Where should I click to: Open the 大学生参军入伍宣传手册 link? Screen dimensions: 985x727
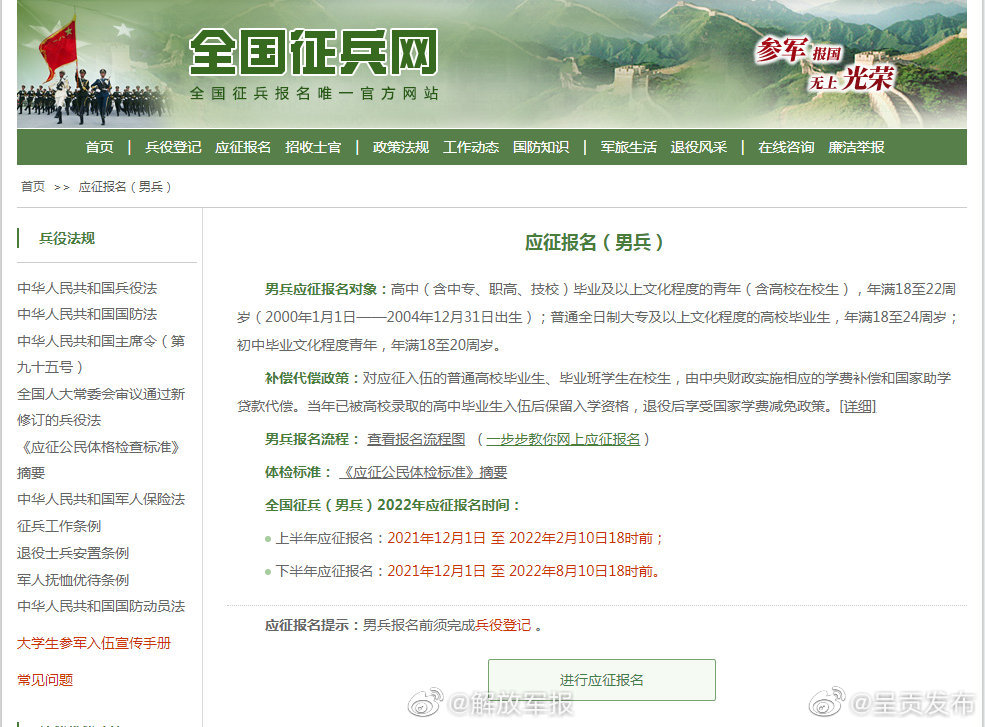pos(96,644)
